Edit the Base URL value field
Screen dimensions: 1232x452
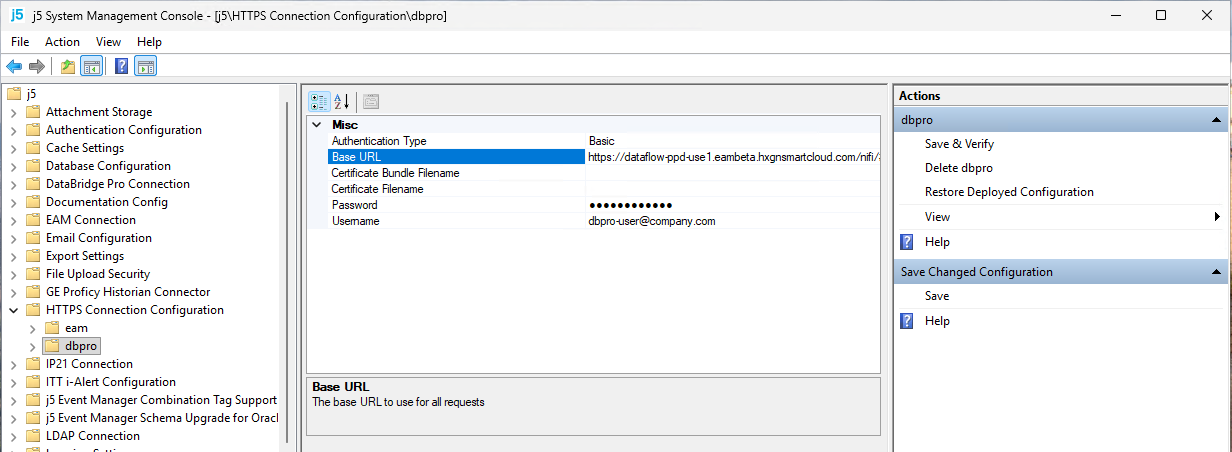coord(732,157)
